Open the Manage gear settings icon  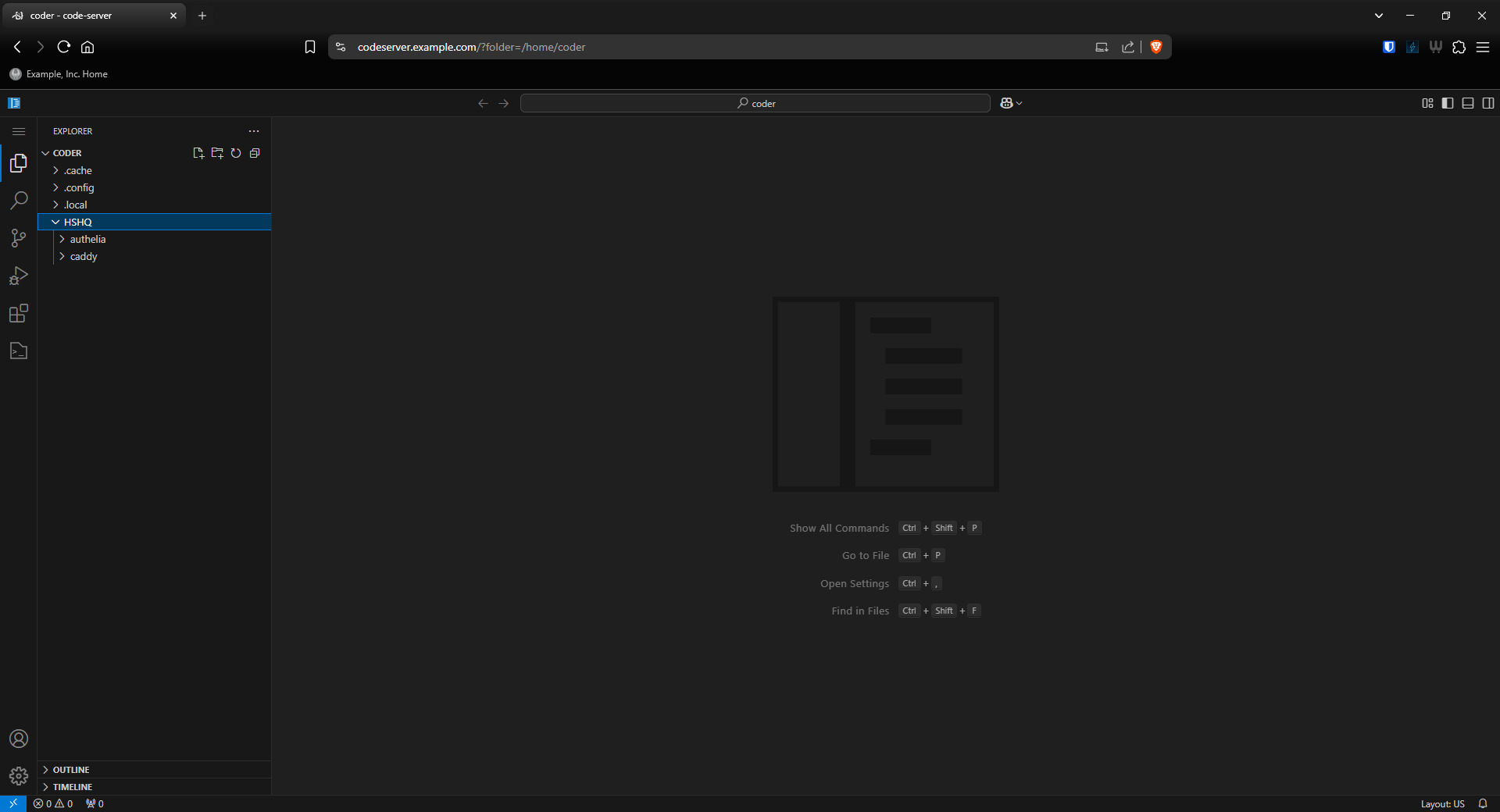(19, 776)
